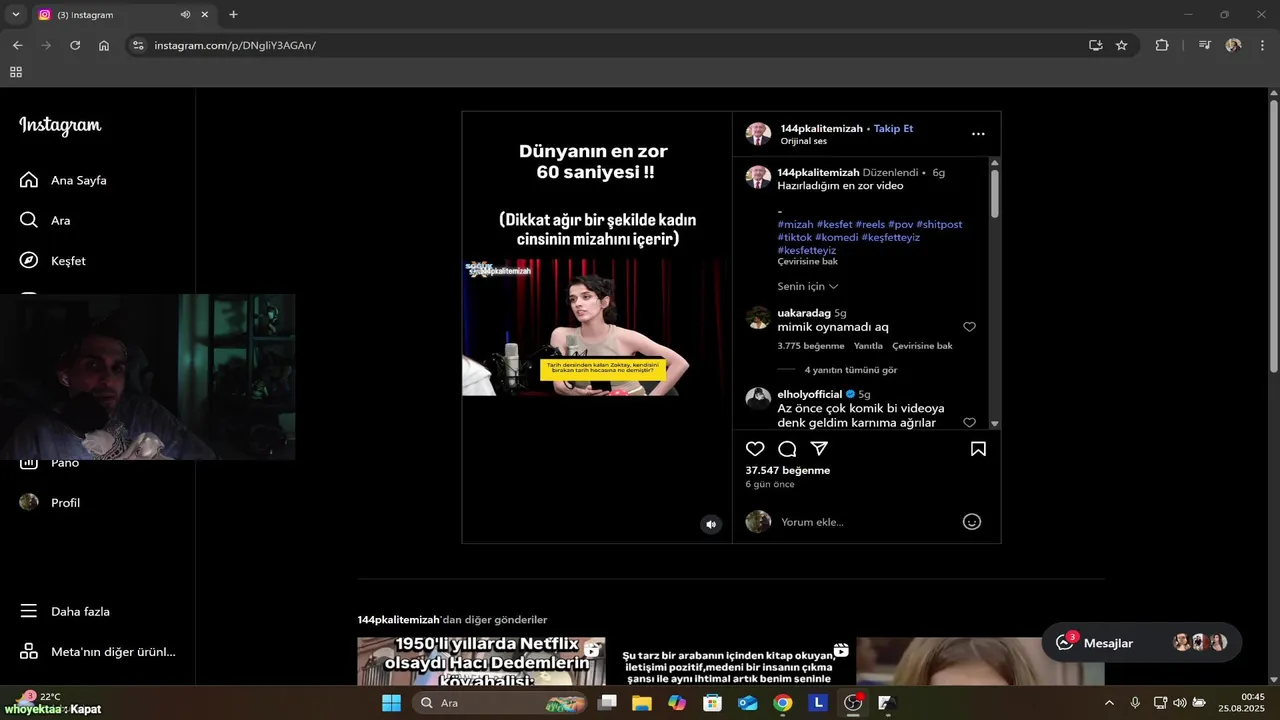1280x720 pixels.
Task: Open Chrome media controls icon
Action: 1205,45
